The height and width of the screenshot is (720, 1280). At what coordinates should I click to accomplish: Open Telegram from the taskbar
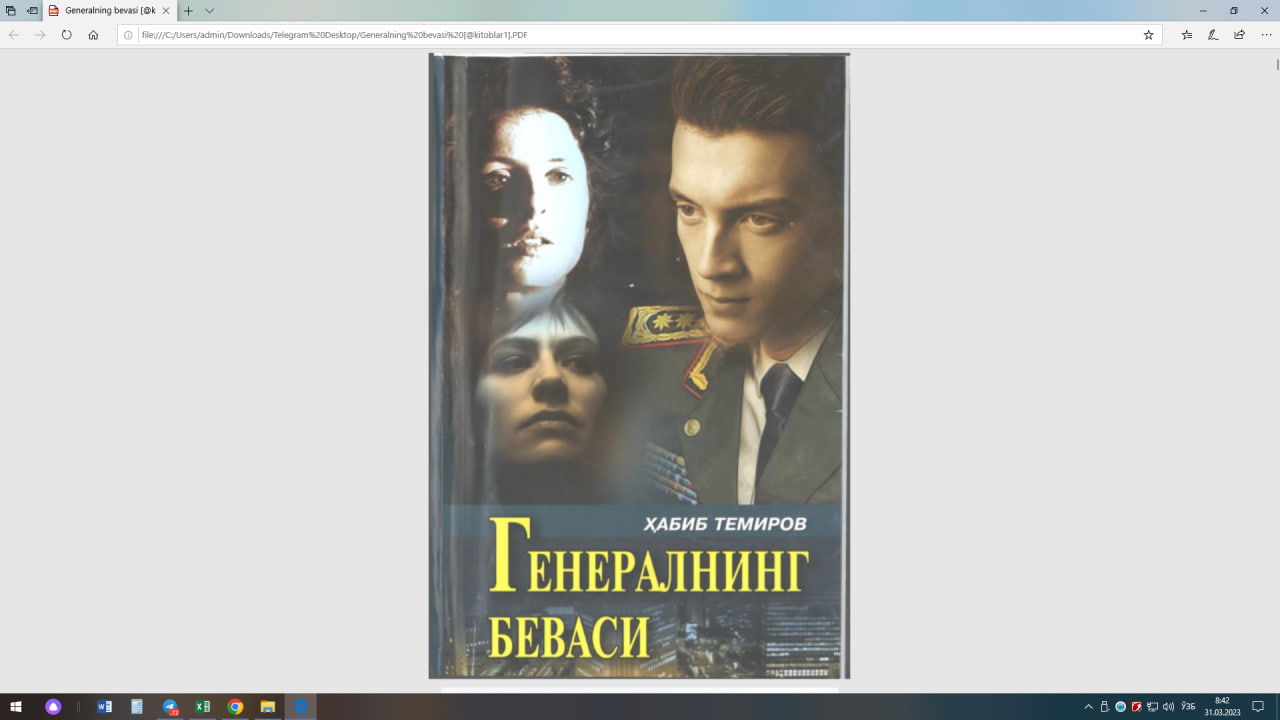click(x=168, y=707)
